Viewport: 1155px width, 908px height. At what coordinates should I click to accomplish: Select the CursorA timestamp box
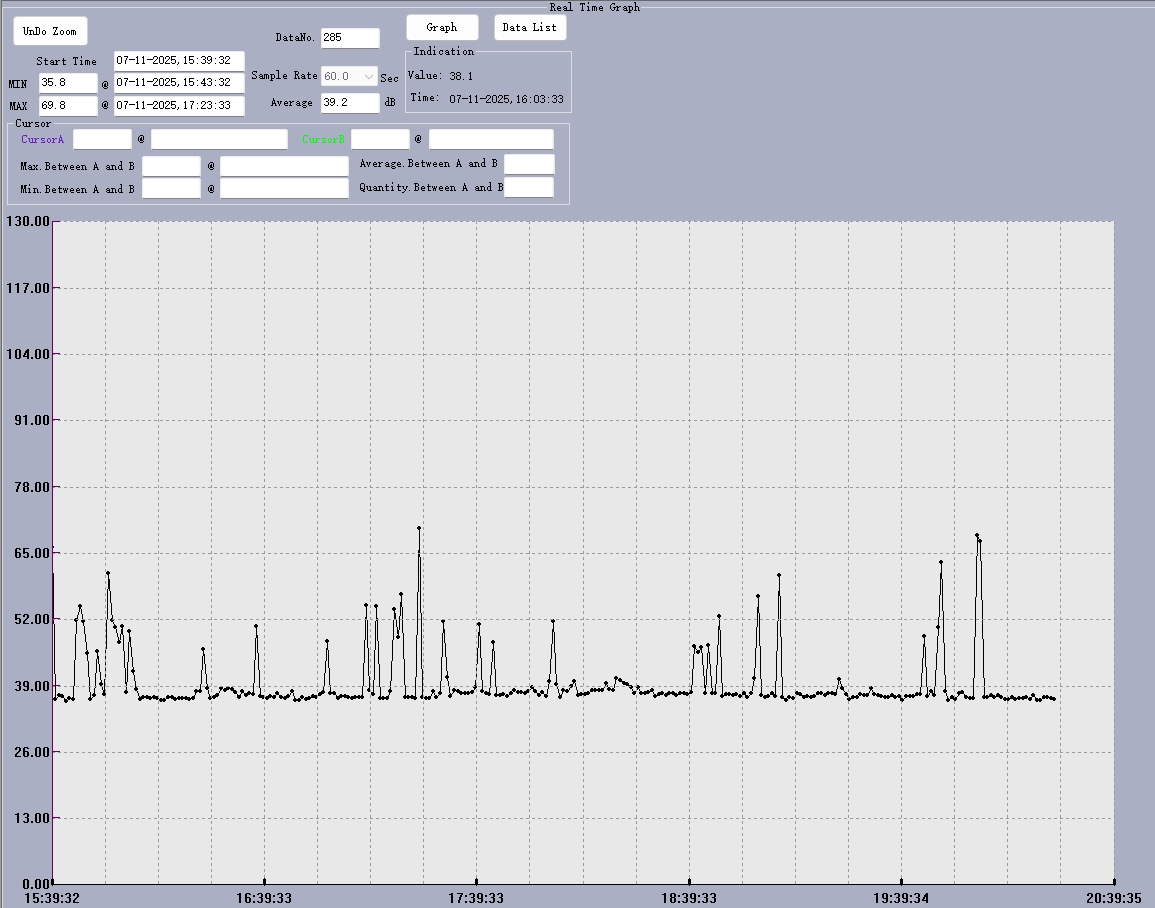point(219,139)
